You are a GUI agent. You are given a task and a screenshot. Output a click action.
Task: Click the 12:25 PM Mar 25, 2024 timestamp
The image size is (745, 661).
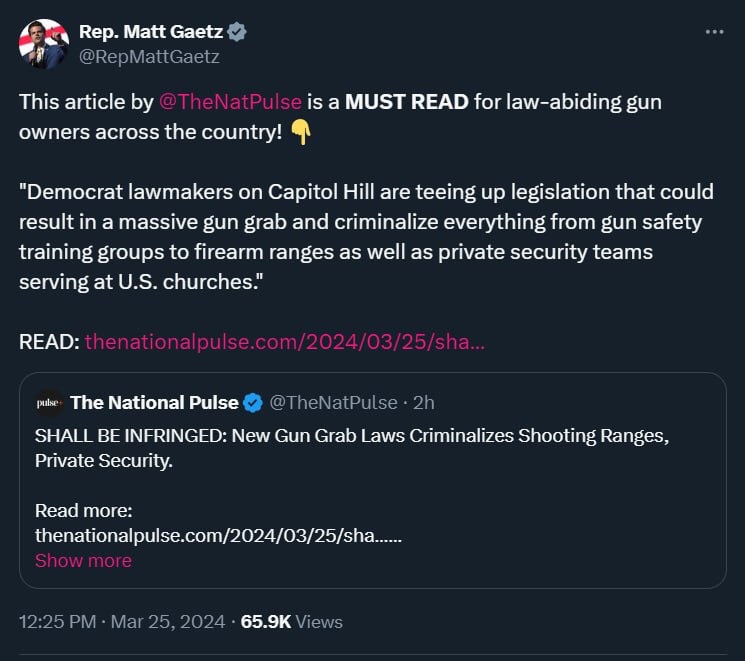[120, 622]
